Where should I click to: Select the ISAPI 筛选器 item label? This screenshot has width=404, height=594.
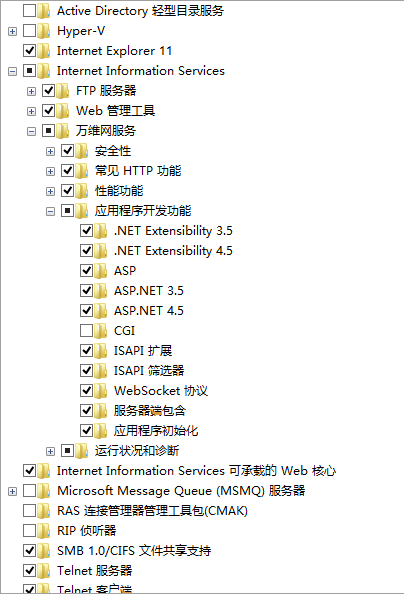coord(149,370)
